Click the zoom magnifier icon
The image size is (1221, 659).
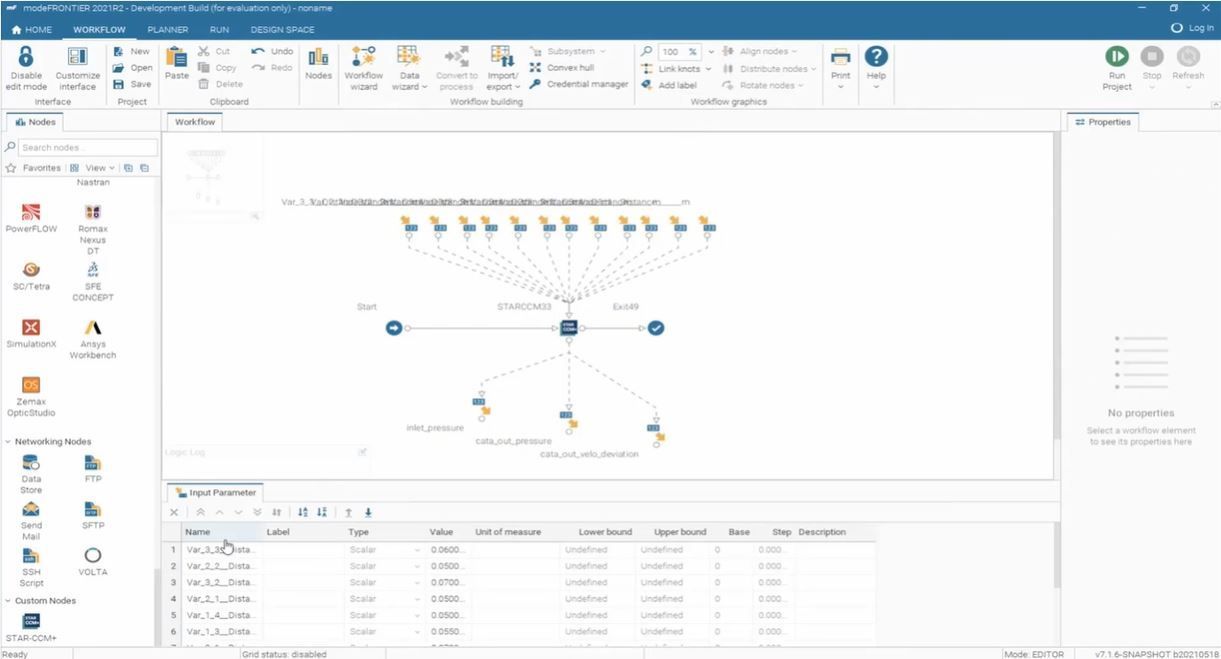pyautogui.click(x=647, y=51)
